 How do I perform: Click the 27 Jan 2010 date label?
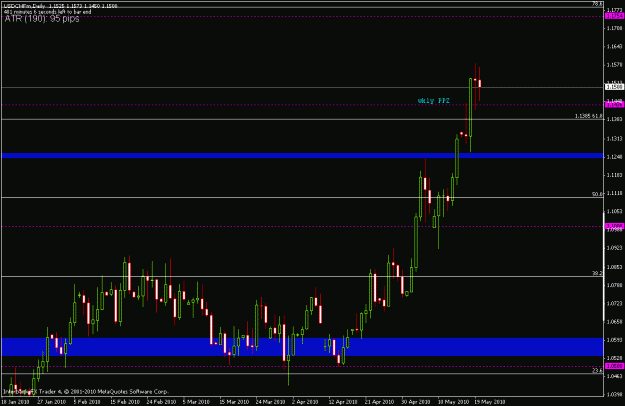pyautogui.click(x=51, y=402)
